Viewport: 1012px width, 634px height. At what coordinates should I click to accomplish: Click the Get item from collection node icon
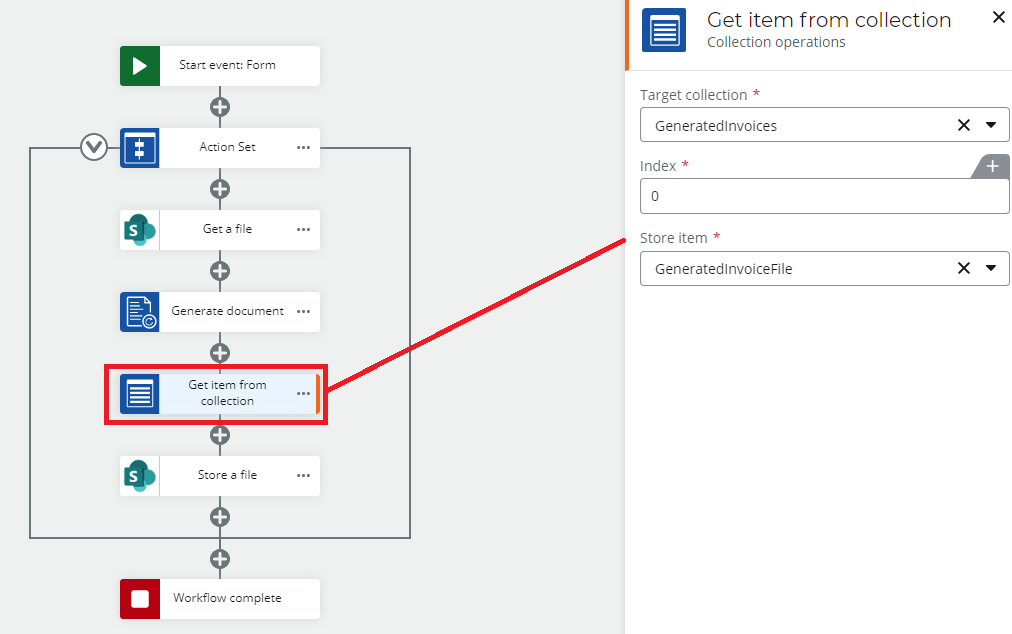[x=140, y=393]
